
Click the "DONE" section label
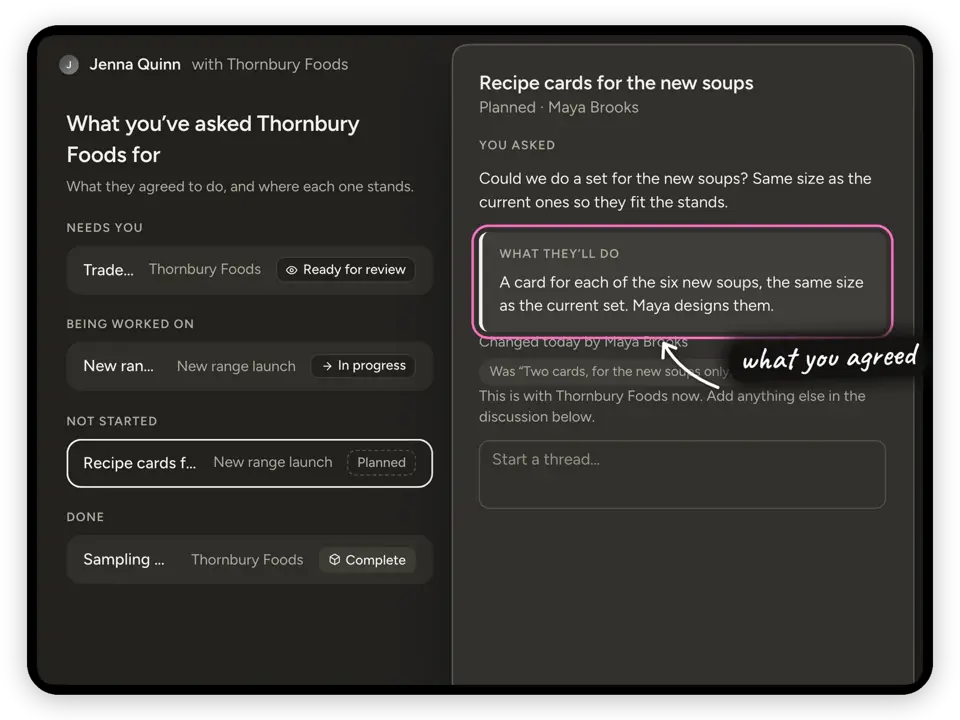pos(85,517)
